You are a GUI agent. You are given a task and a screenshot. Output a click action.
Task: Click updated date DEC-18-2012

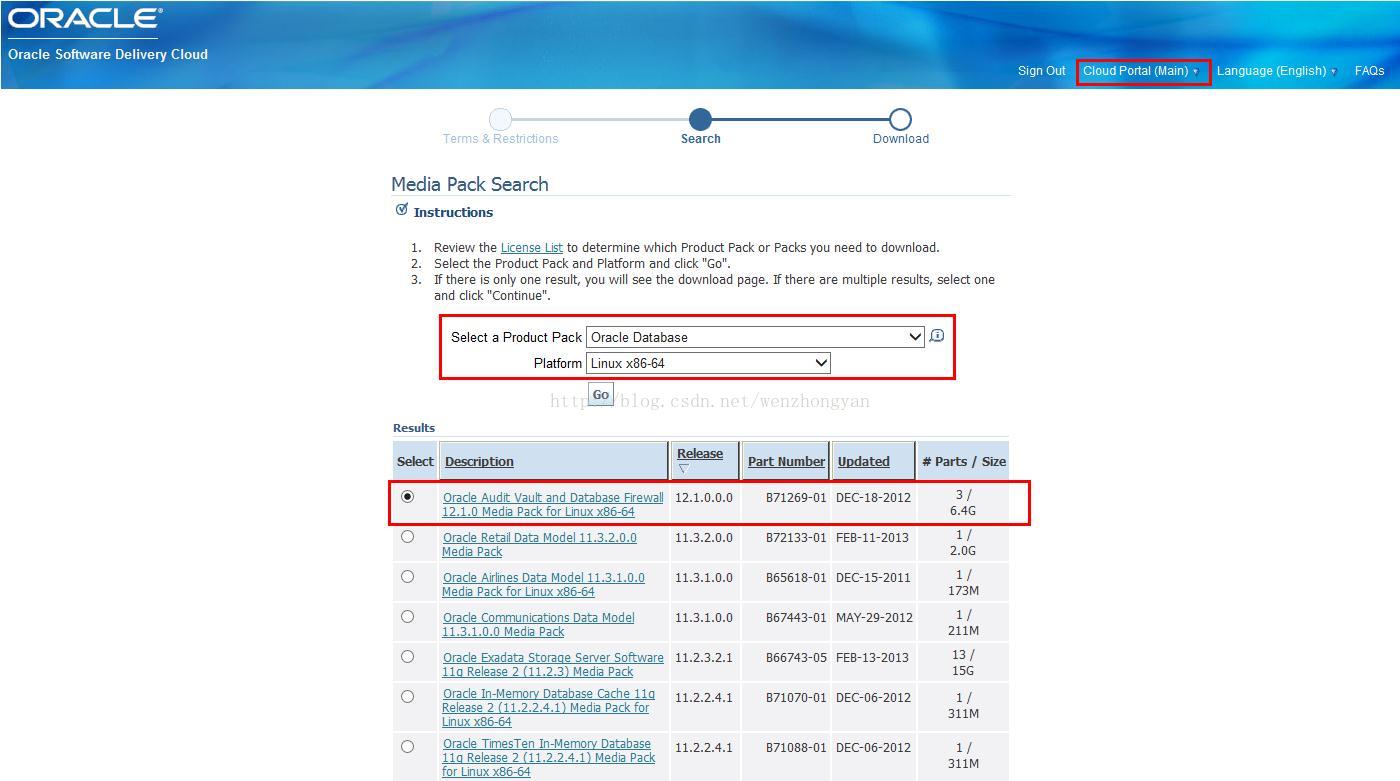pos(873,497)
